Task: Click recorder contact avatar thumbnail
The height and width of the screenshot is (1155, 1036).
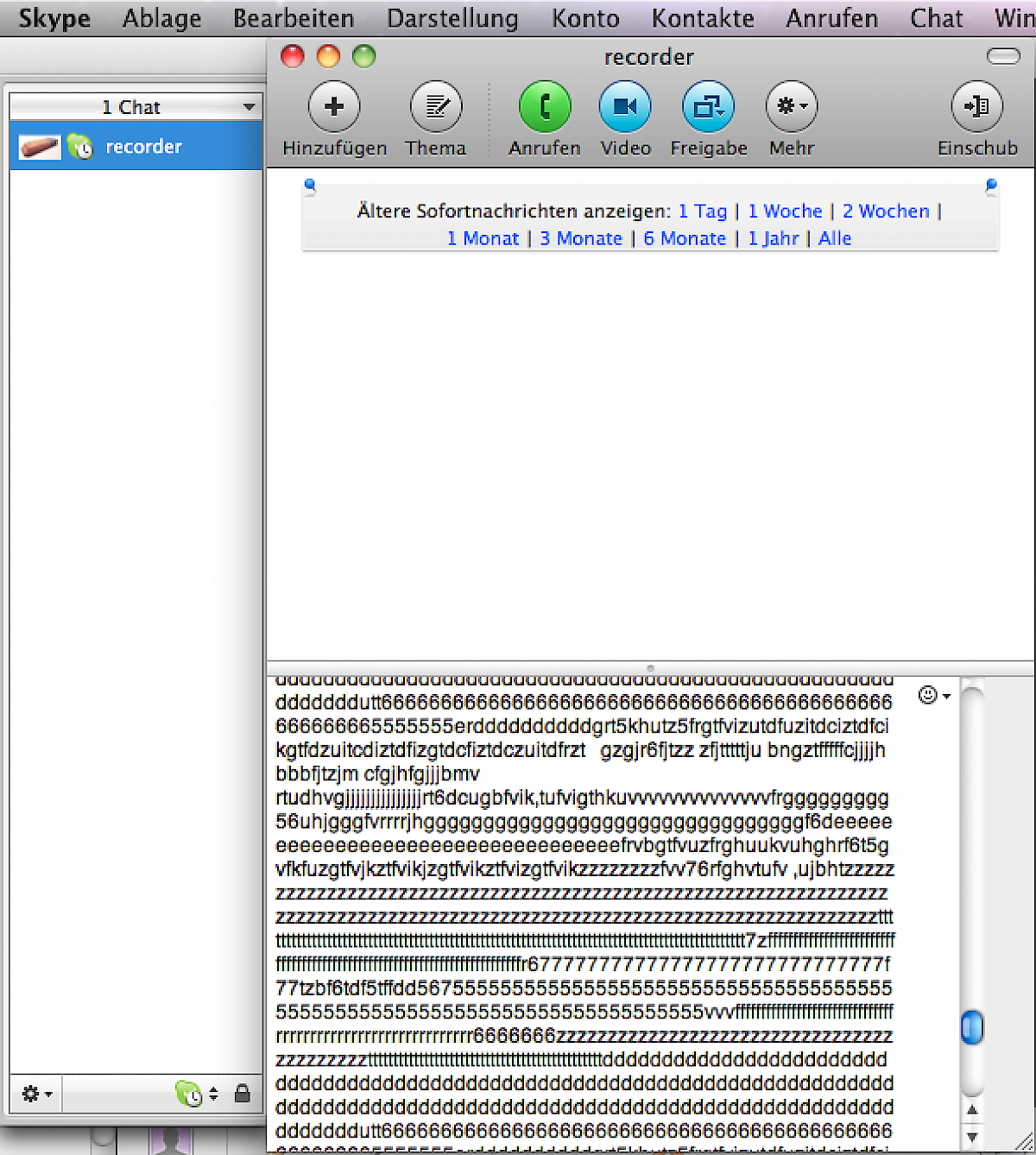Action: tap(40, 147)
